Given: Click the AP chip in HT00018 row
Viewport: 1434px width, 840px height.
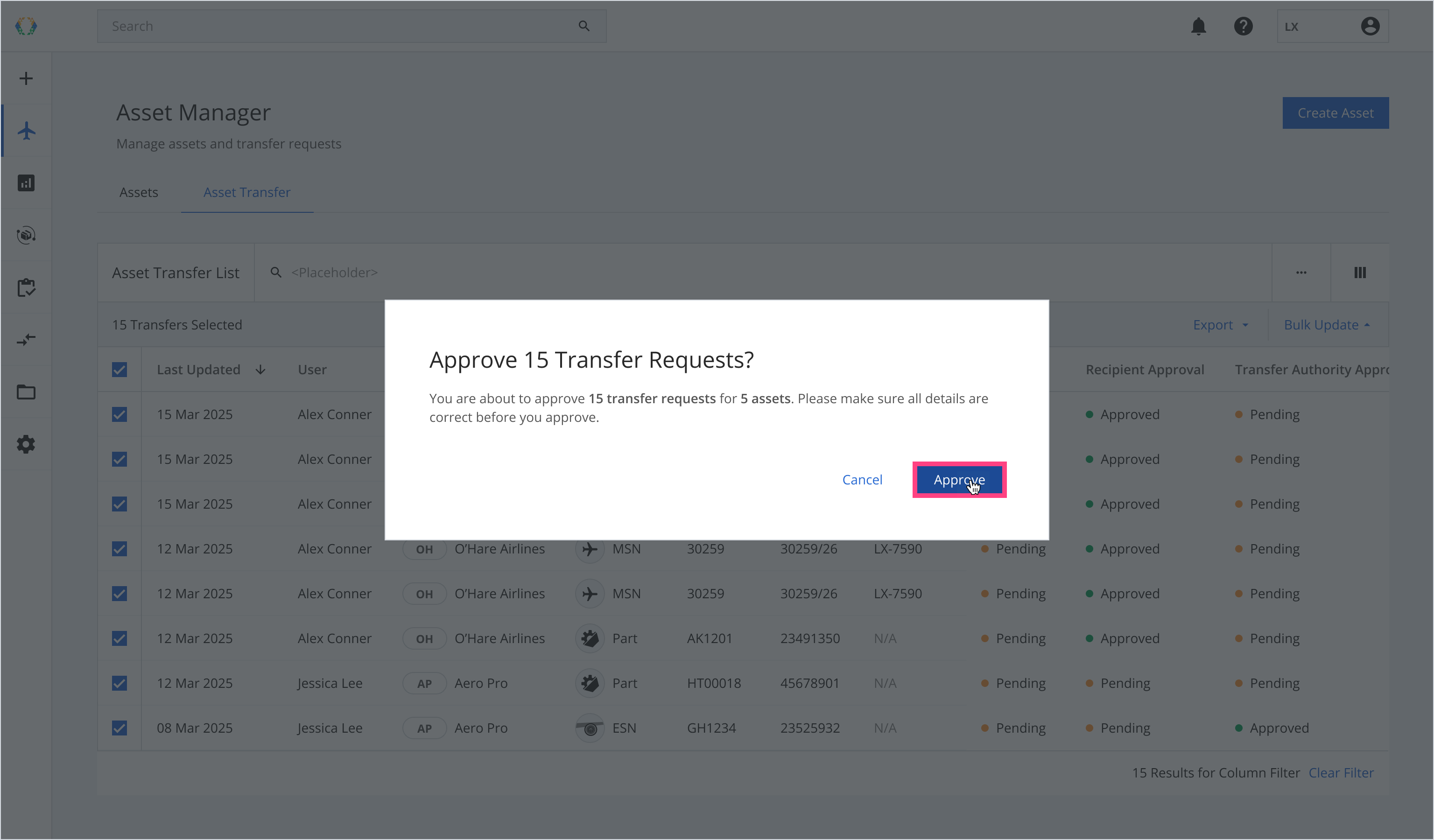Looking at the screenshot, I should [x=424, y=683].
